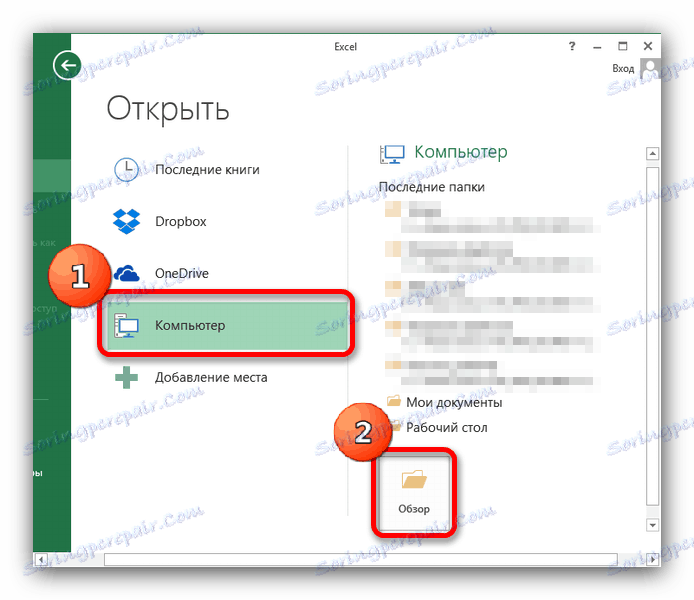Select the OneDrive cloud icon
The height and width of the screenshot is (600, 694).
point(127,273)
